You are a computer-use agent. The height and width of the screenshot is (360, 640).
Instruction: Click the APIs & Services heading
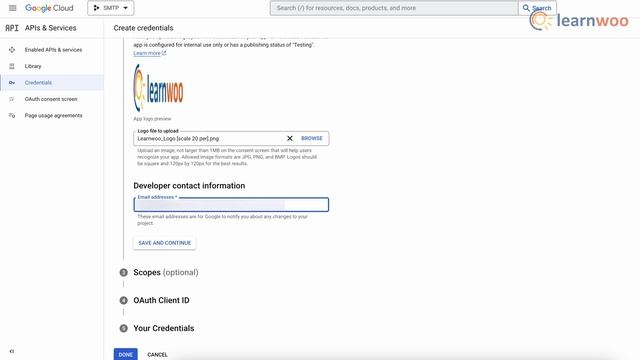click(x=51, y=28)
